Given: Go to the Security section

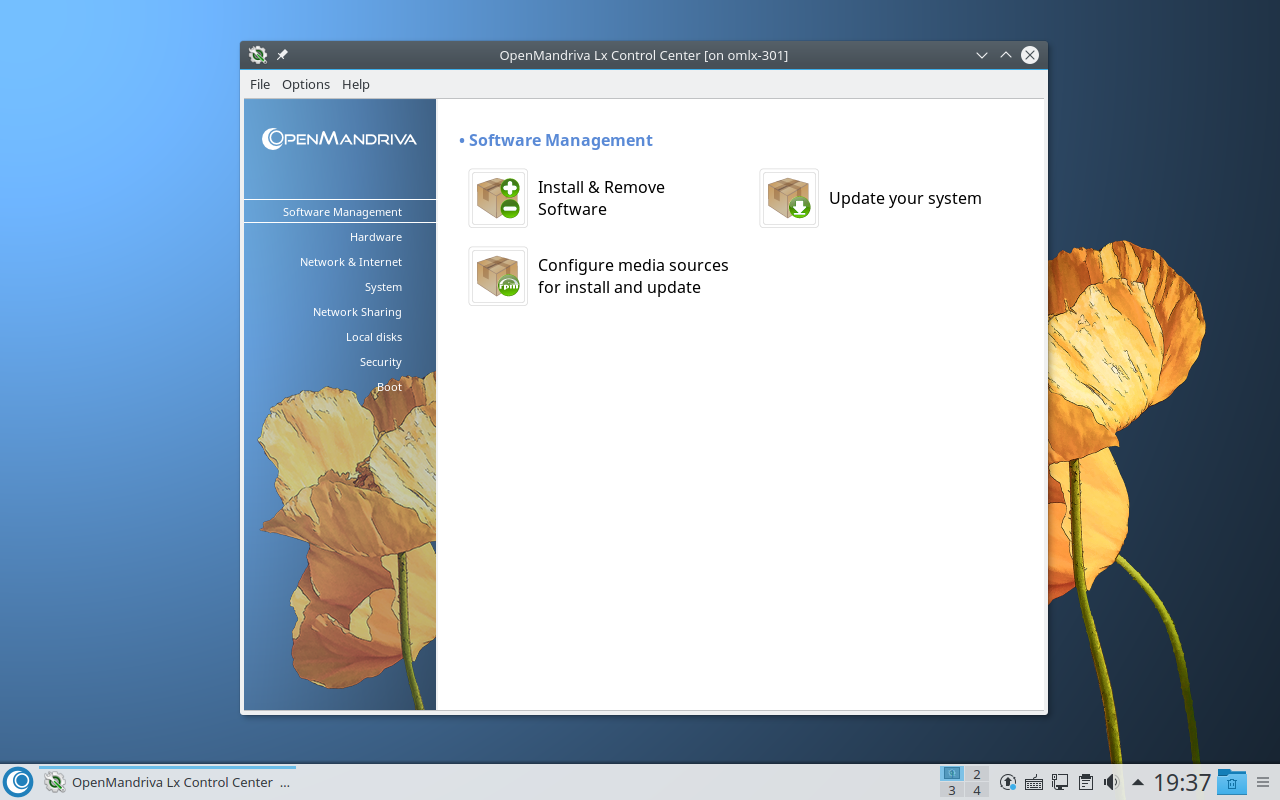Looking at the screenshot, I should tap(381, 362).
